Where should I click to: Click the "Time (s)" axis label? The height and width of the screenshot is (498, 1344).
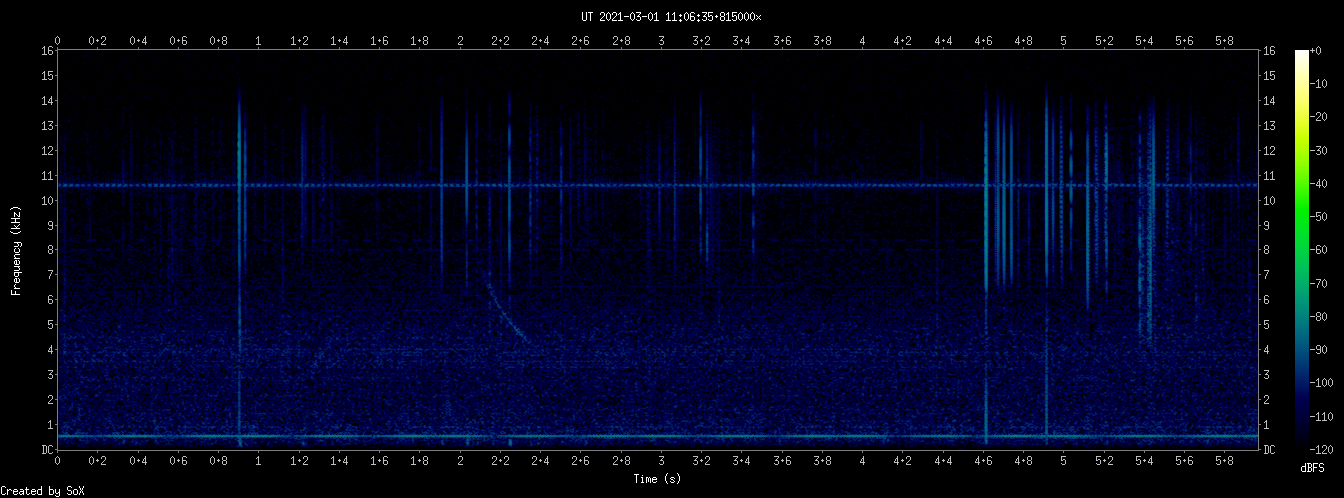[657, 480]
